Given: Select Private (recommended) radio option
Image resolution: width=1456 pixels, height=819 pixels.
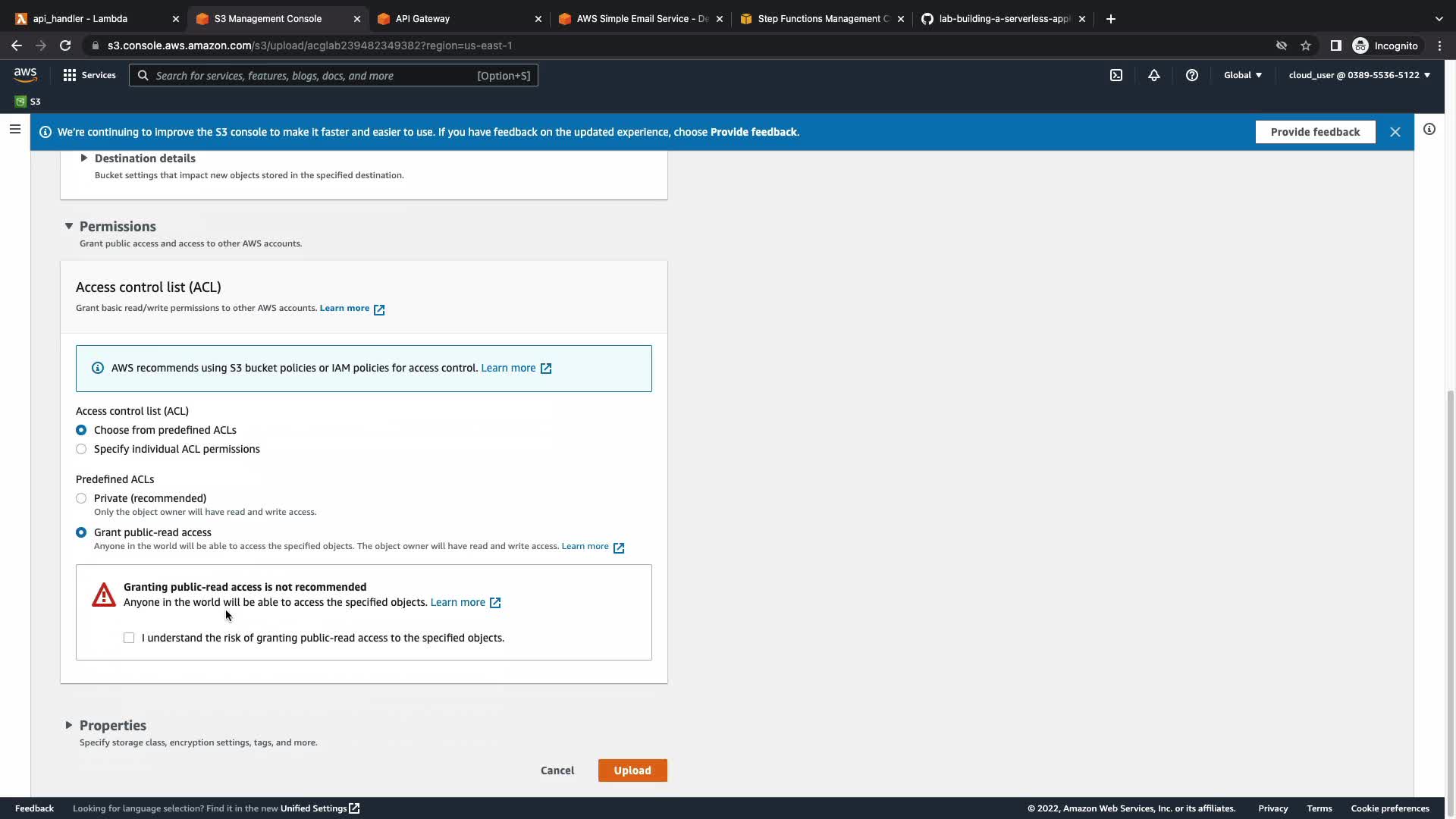Looking at the screenshot, I should (x=81, y=498).
